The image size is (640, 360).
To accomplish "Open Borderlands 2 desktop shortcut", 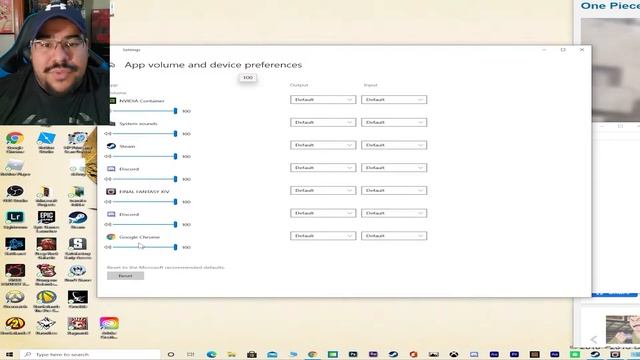I will (x=15, y=326).
